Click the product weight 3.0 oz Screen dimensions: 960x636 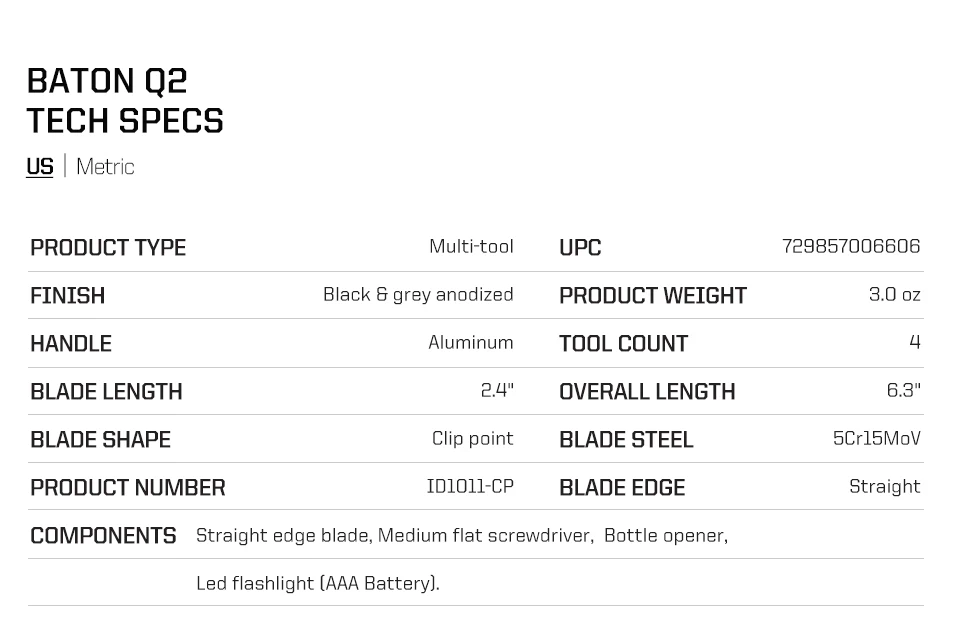coord(894,294)
